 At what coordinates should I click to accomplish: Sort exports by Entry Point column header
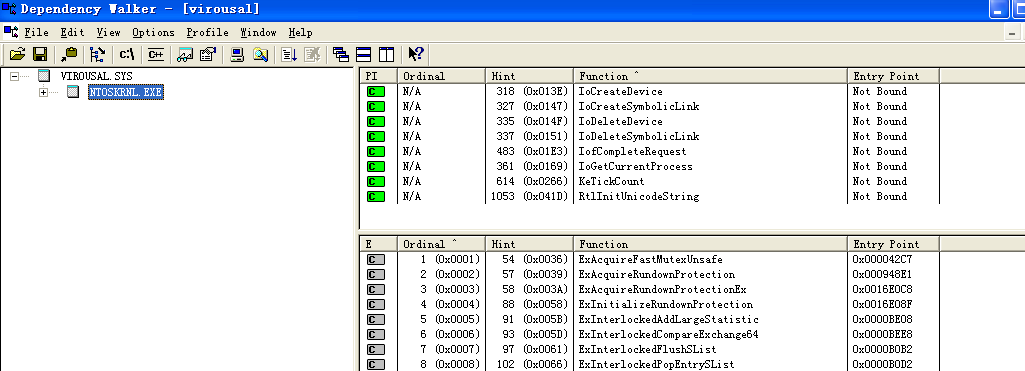coord(894,244)
